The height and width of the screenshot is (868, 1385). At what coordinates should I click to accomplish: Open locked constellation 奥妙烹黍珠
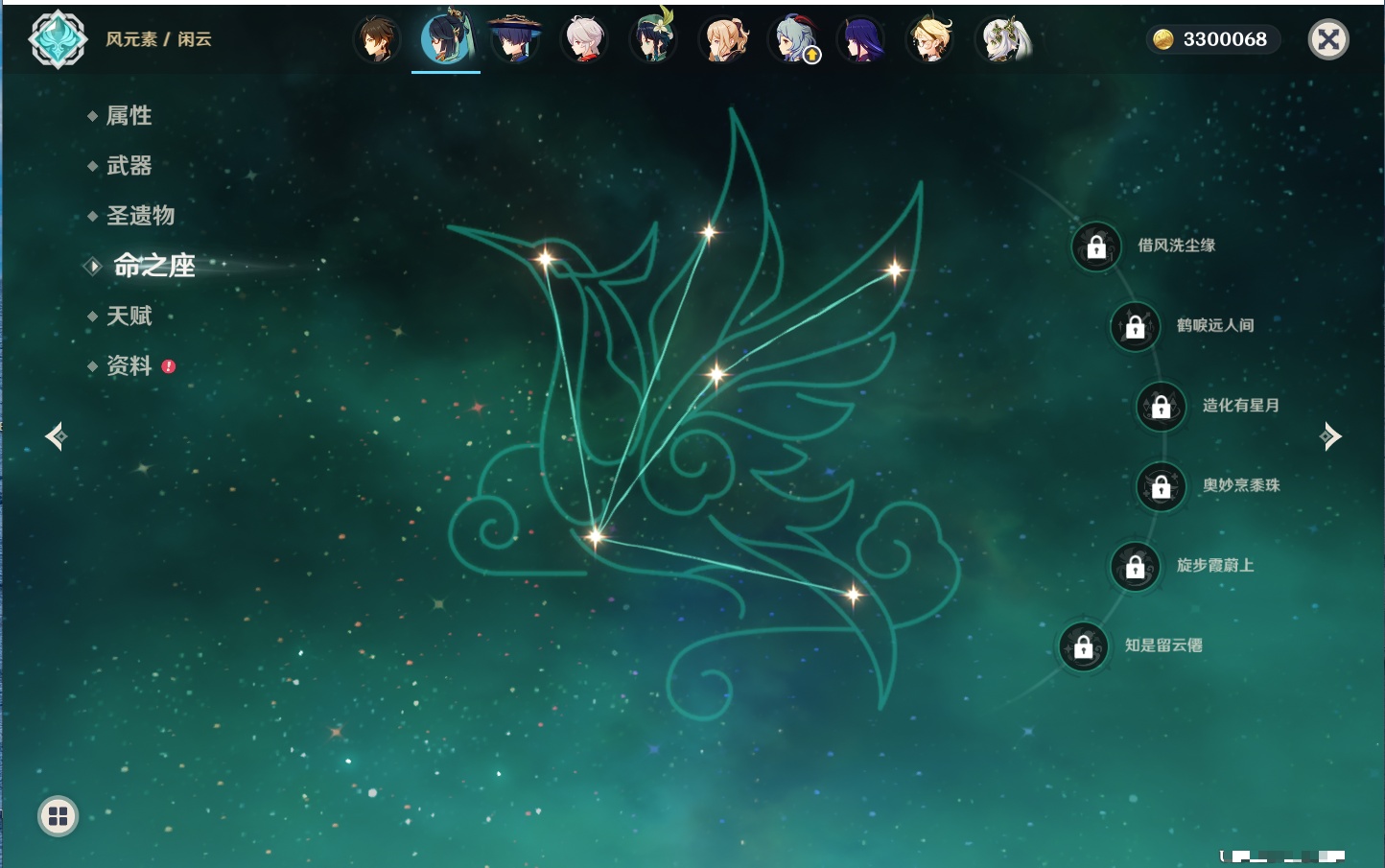[1162, 486]
